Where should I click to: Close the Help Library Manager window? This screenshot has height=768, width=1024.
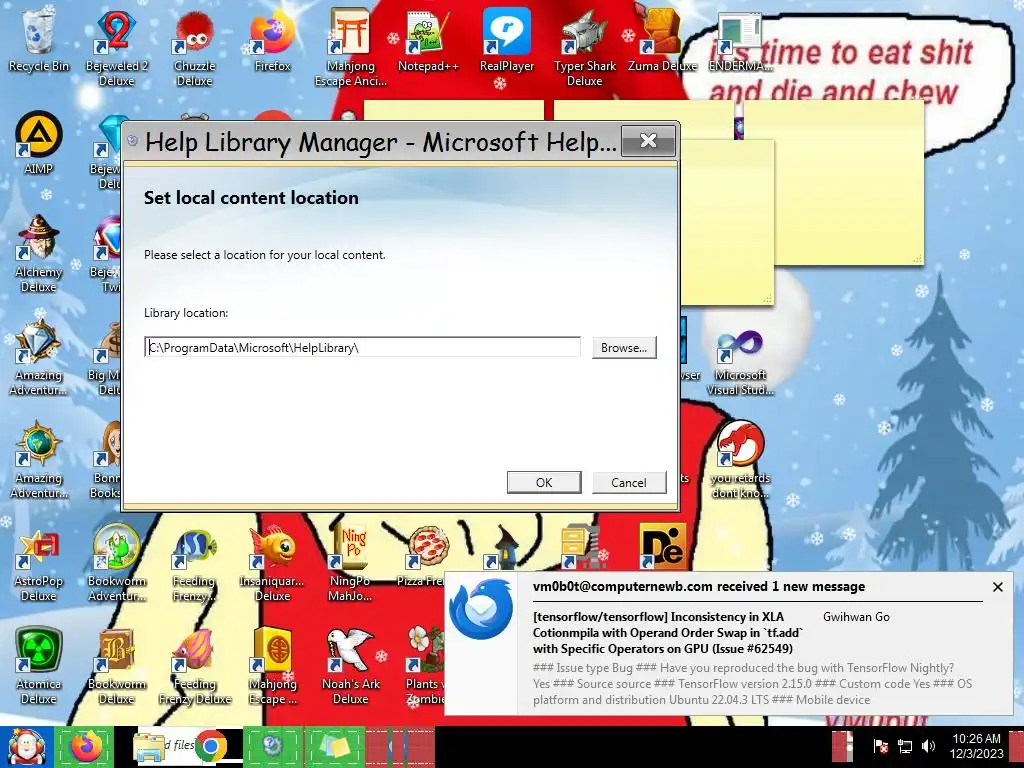[x=648, y=140]
